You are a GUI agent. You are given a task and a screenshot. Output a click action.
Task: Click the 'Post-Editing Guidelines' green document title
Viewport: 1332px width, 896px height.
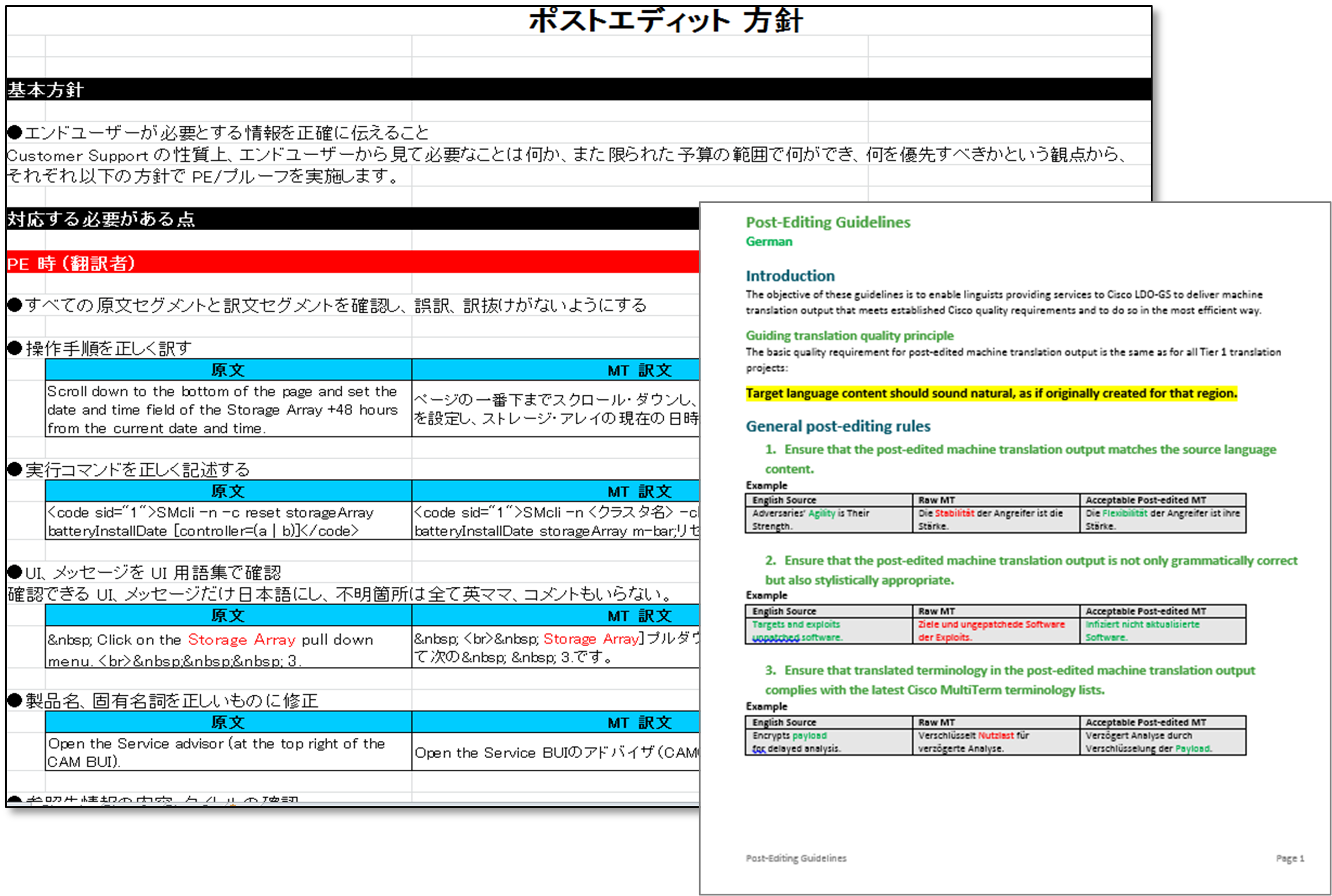point(828,222)
